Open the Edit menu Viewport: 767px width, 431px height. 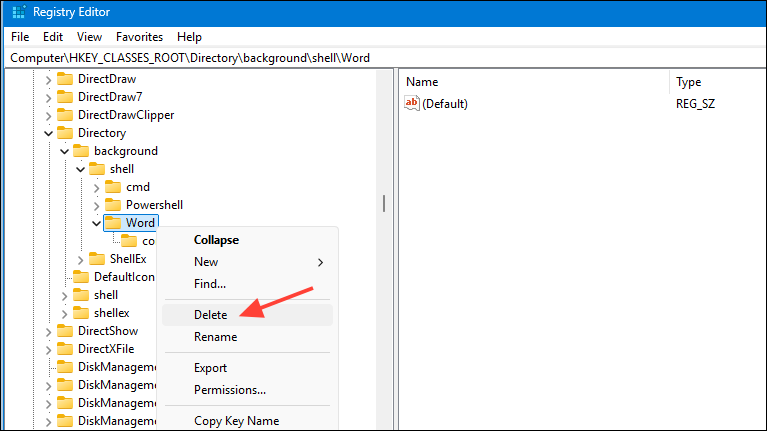[53, 37]
